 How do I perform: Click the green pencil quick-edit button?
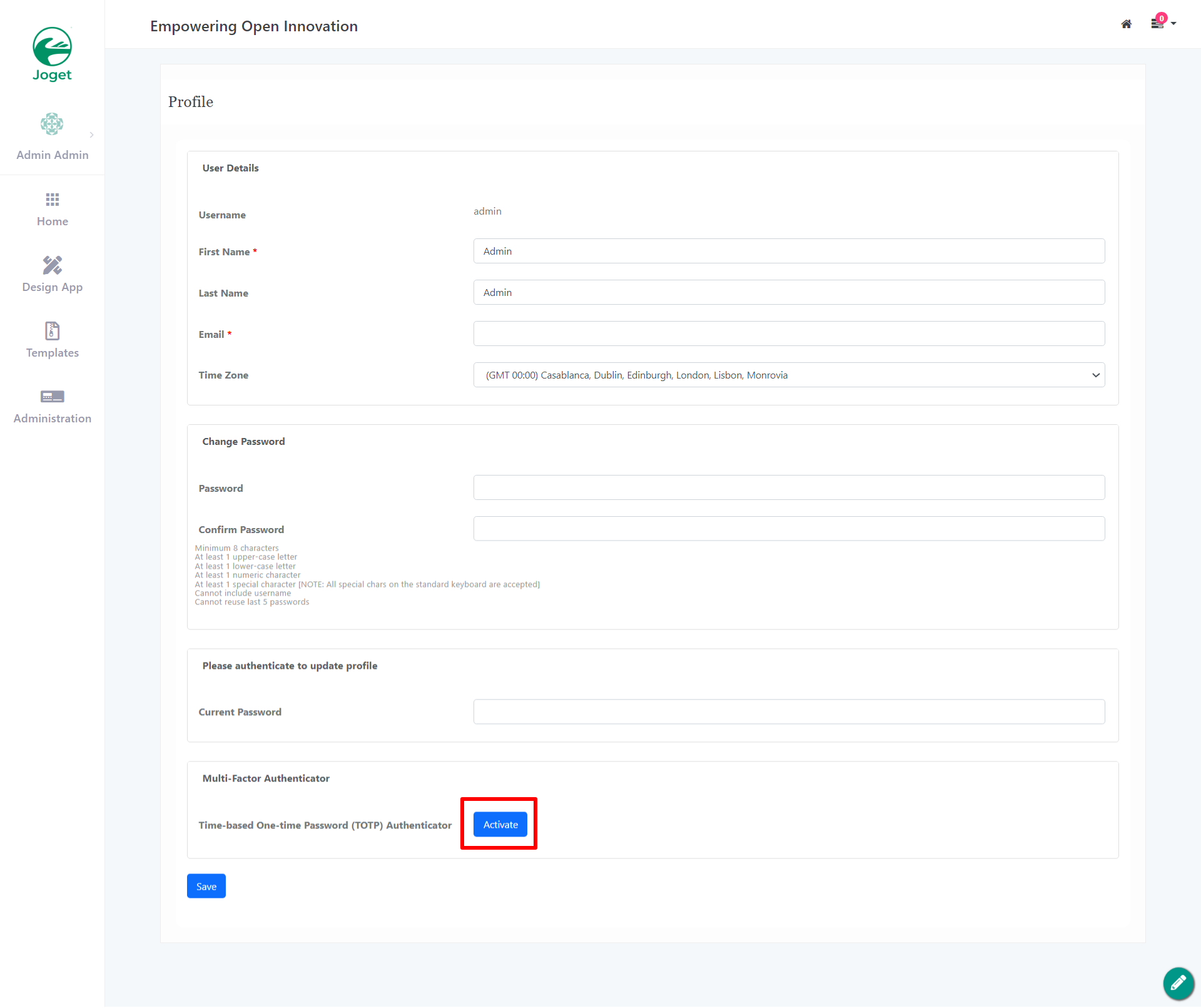1178,982
